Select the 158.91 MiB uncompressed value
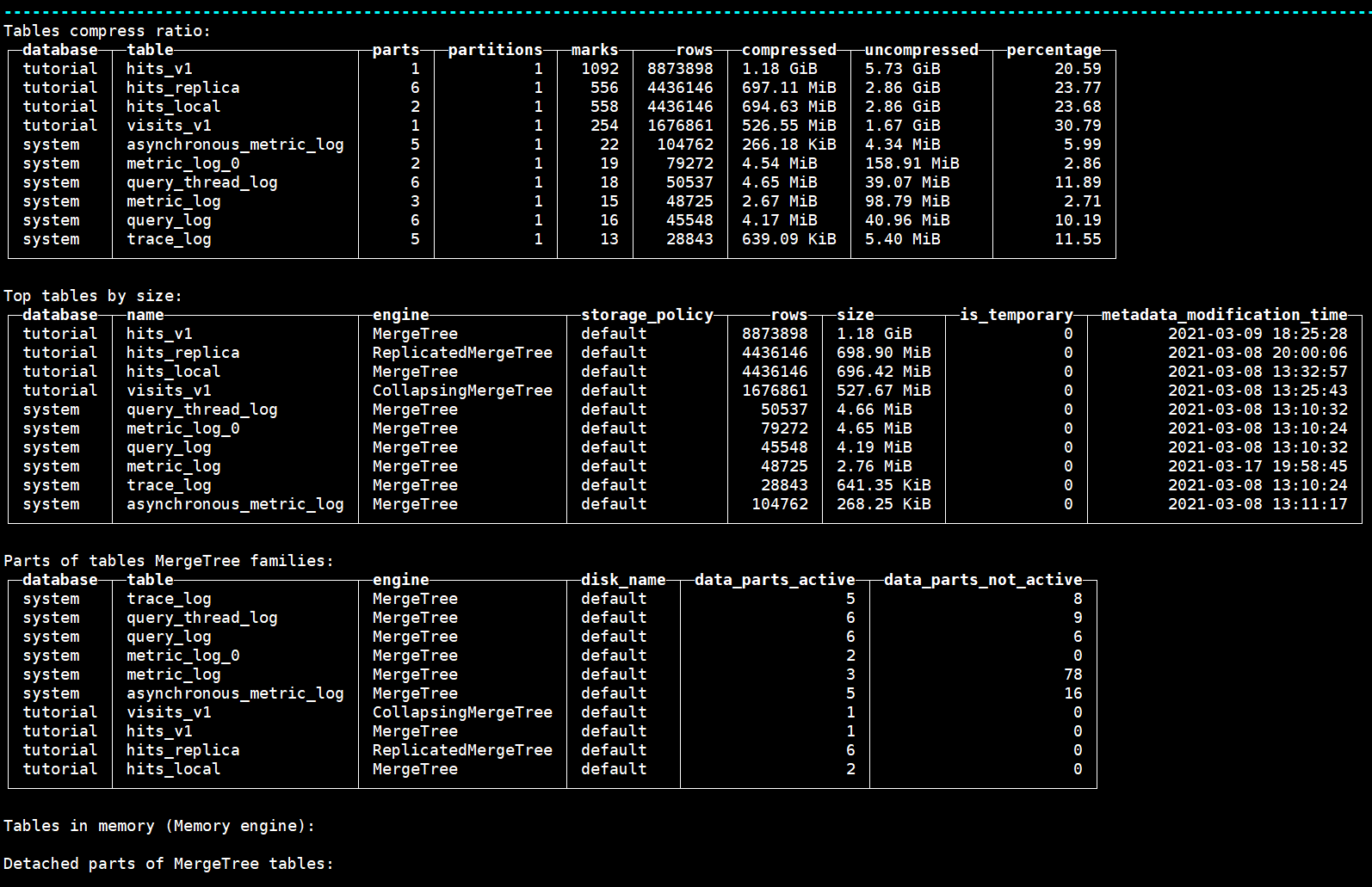This screenshot has width=1372, height=887. click(x=912, y=163)
